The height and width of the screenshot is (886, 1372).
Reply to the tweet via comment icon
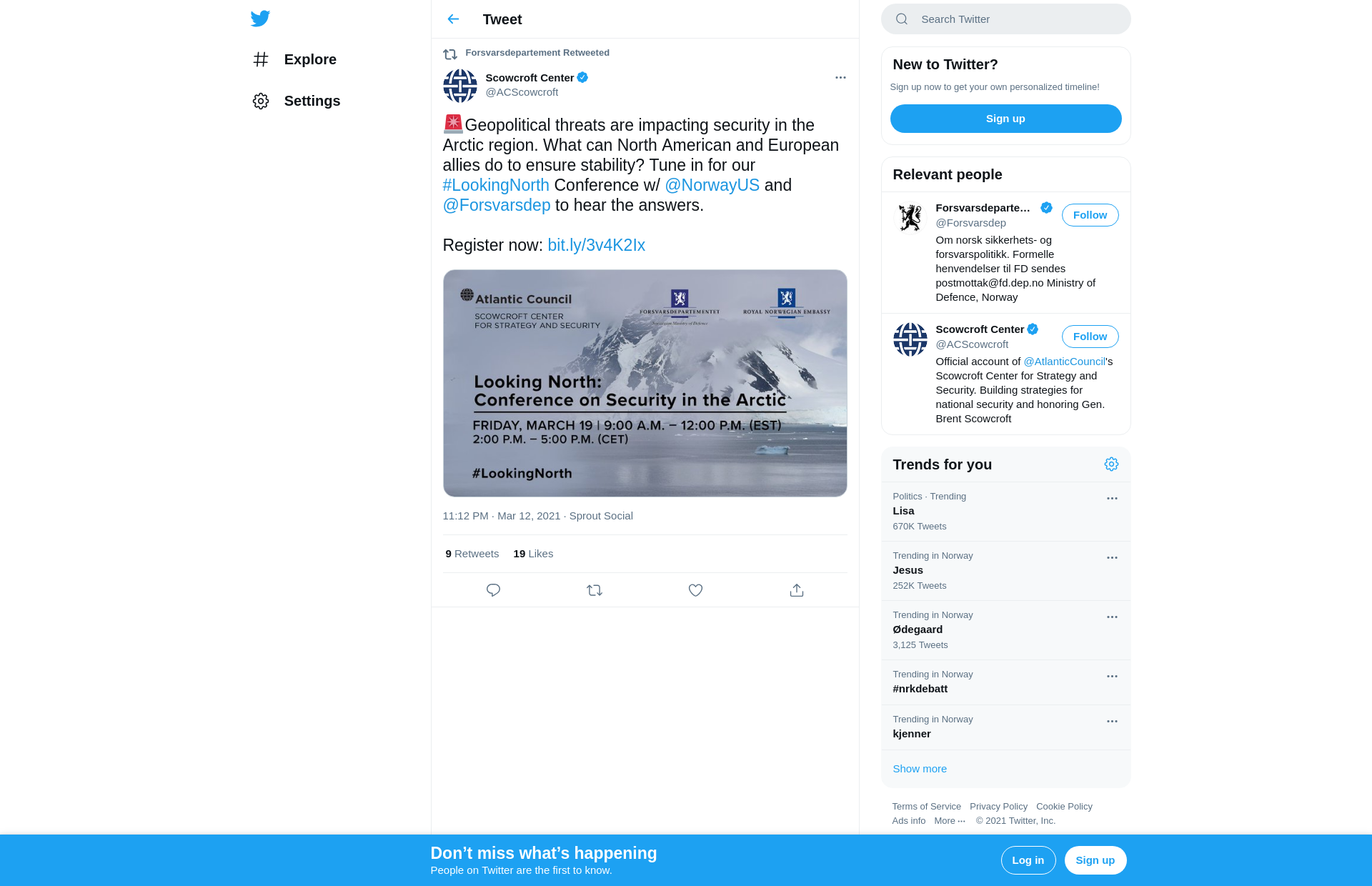tap(493, 590)
